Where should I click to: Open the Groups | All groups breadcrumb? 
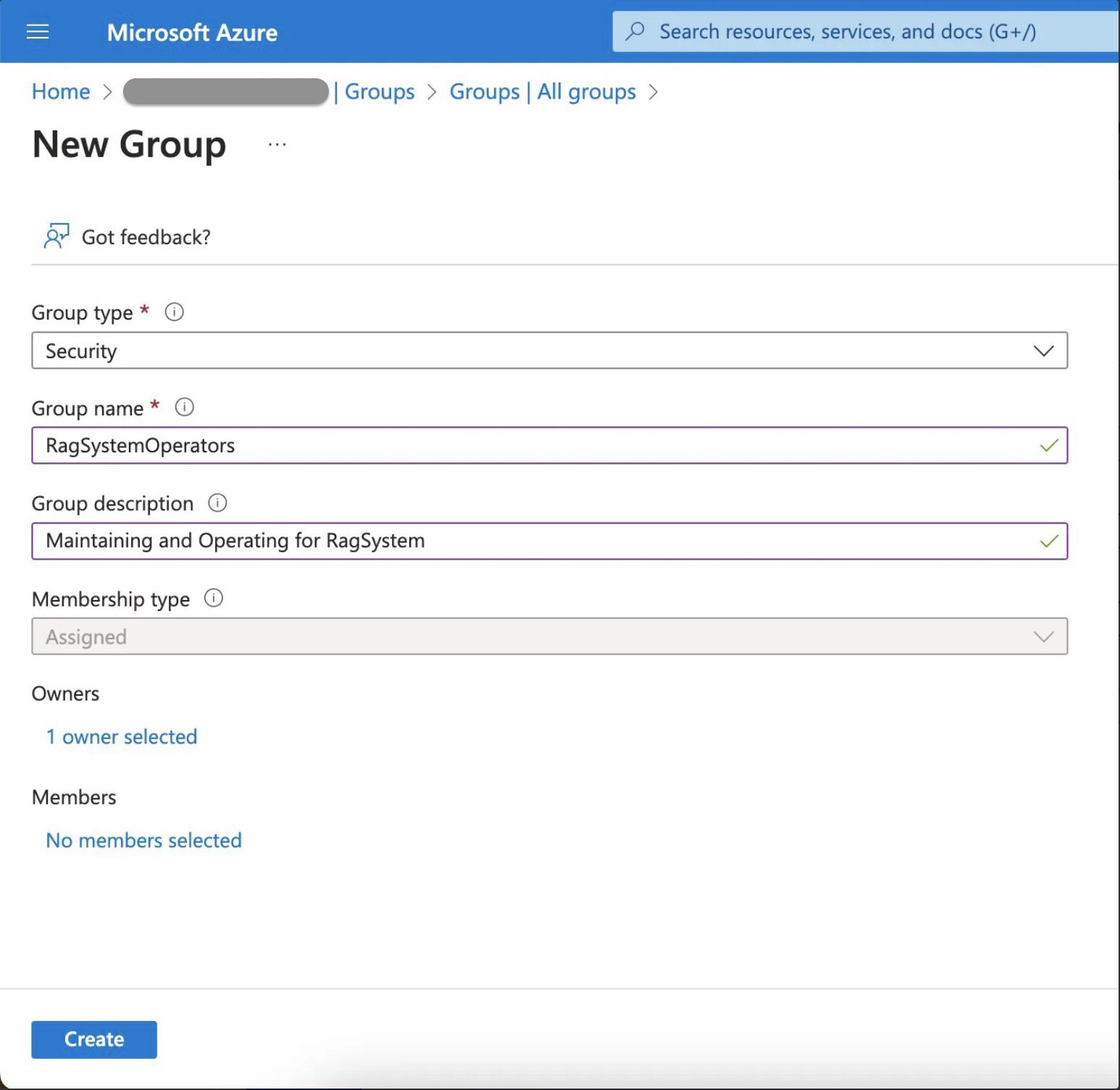543,91
